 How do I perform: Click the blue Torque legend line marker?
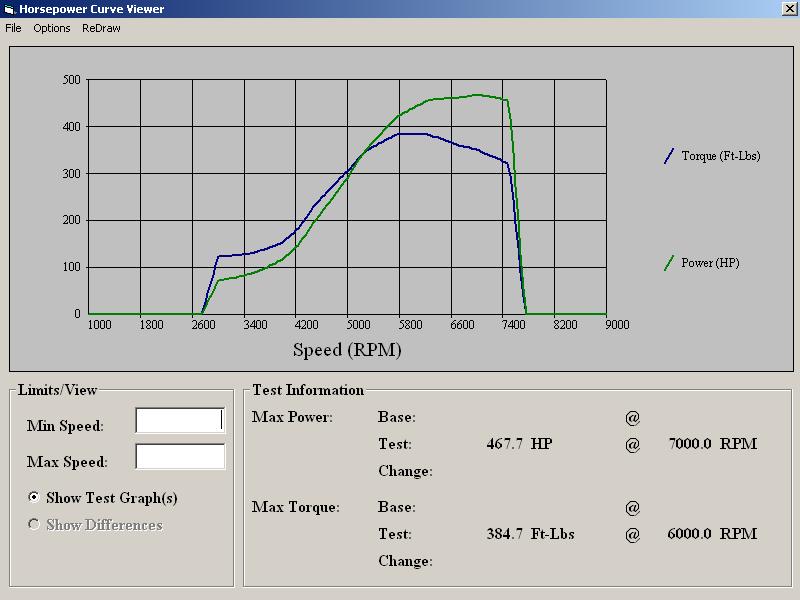click(669, 156)
